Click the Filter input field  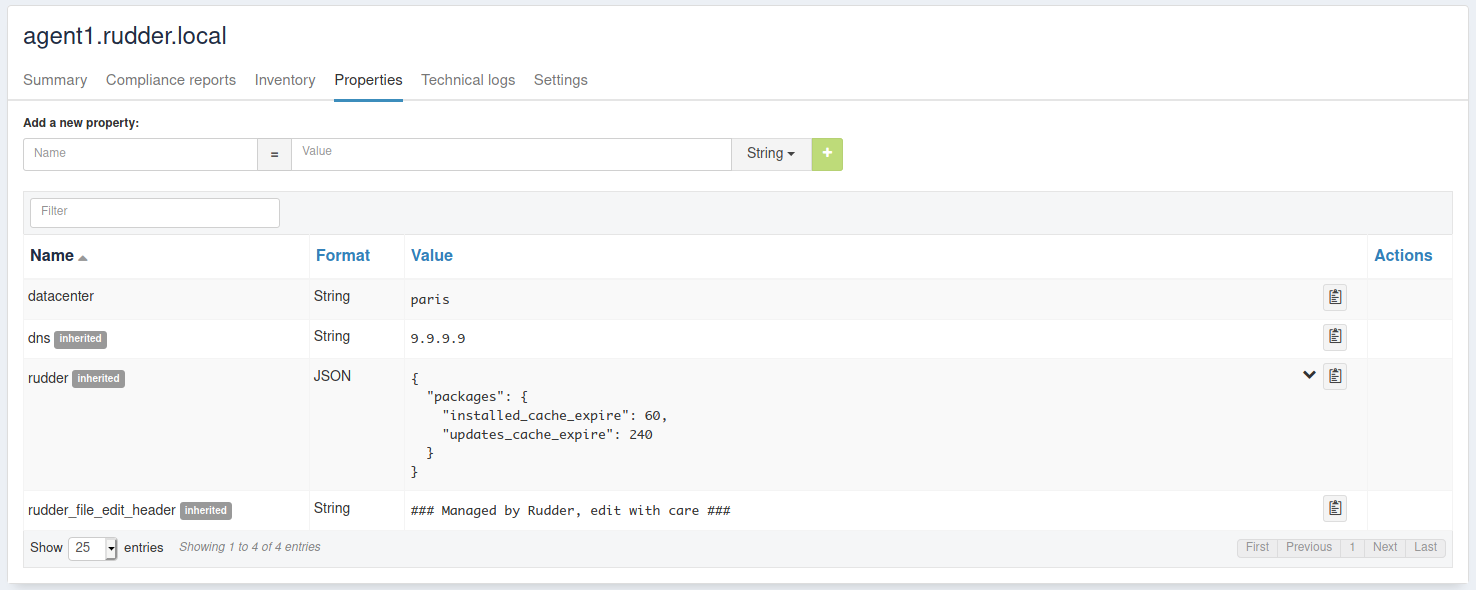click(154, 212)
